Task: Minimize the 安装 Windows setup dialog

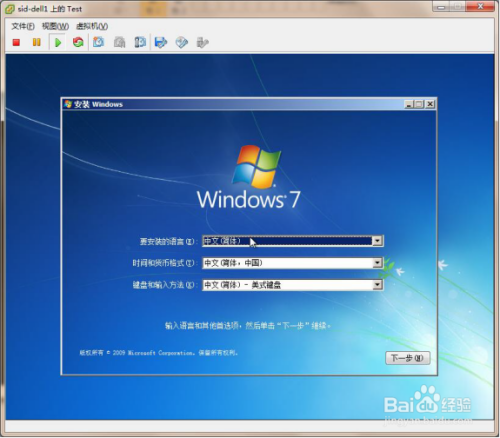Action: coord(409,104)
